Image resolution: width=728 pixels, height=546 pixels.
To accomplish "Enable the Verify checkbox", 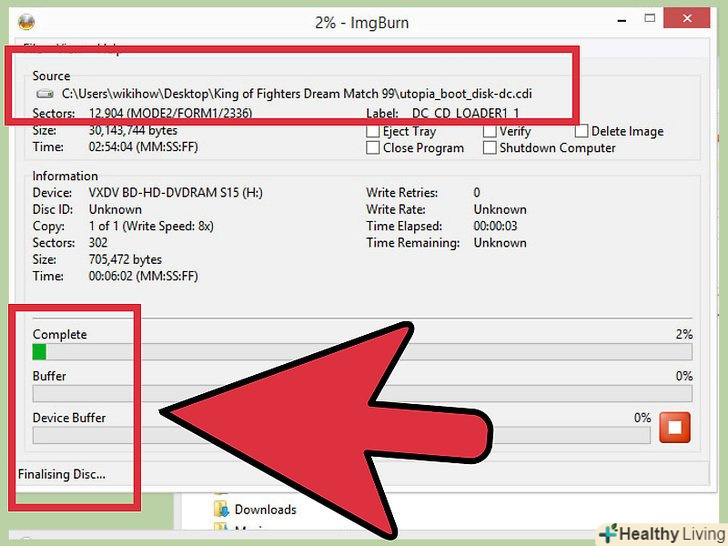I will [x=489, y=131].
